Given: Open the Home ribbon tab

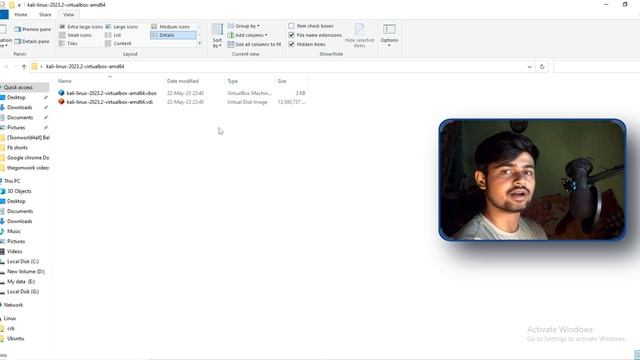Looking at the screenshot, I should (x=20, y=15).
